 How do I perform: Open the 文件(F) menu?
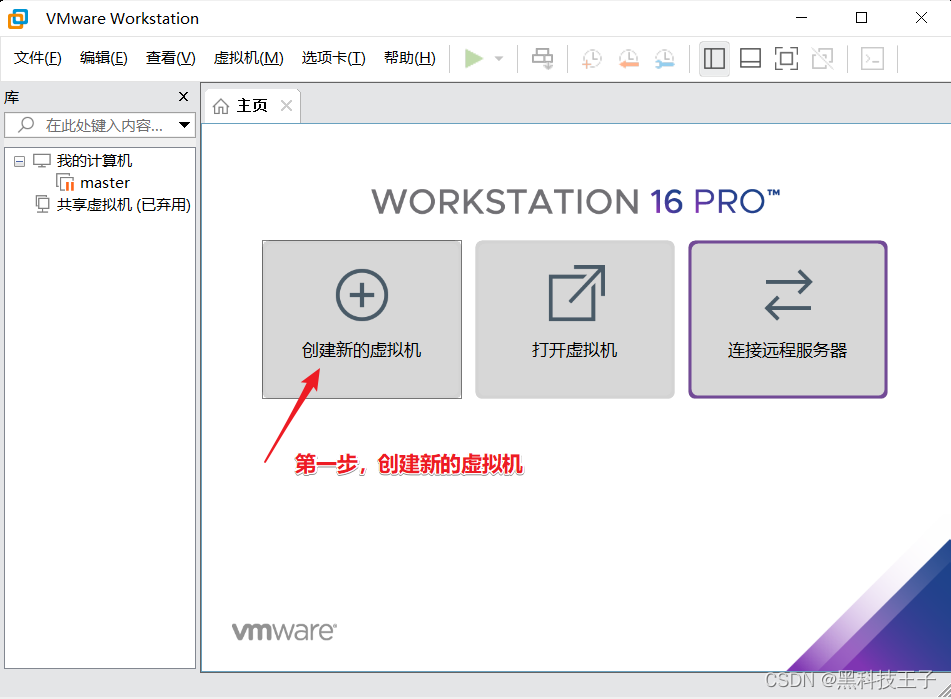tap(38, 58)
